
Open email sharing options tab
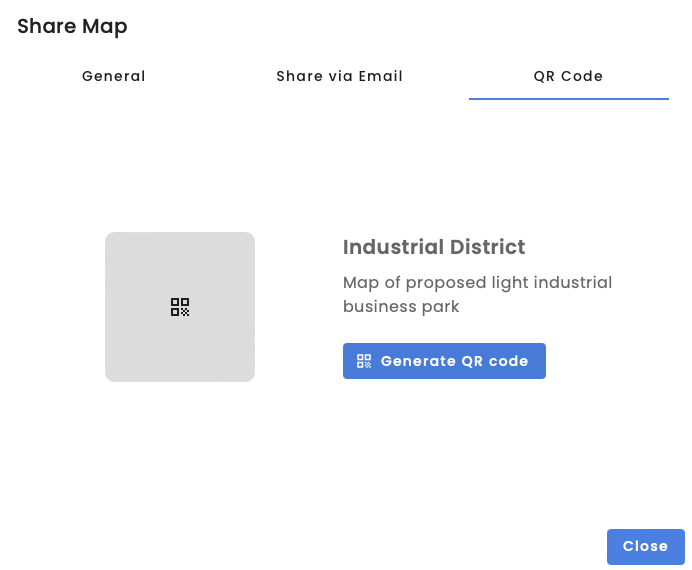coord(340,76)
